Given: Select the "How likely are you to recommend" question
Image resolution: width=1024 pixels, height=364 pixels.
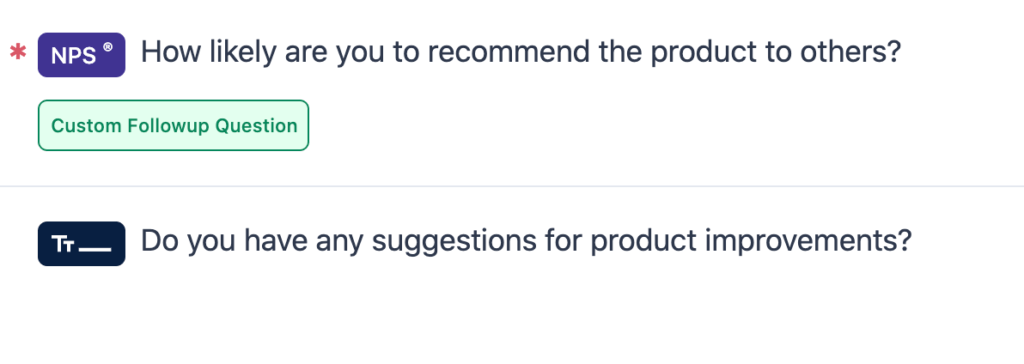Looking at the screenshot, I should [x=520, y=52].
